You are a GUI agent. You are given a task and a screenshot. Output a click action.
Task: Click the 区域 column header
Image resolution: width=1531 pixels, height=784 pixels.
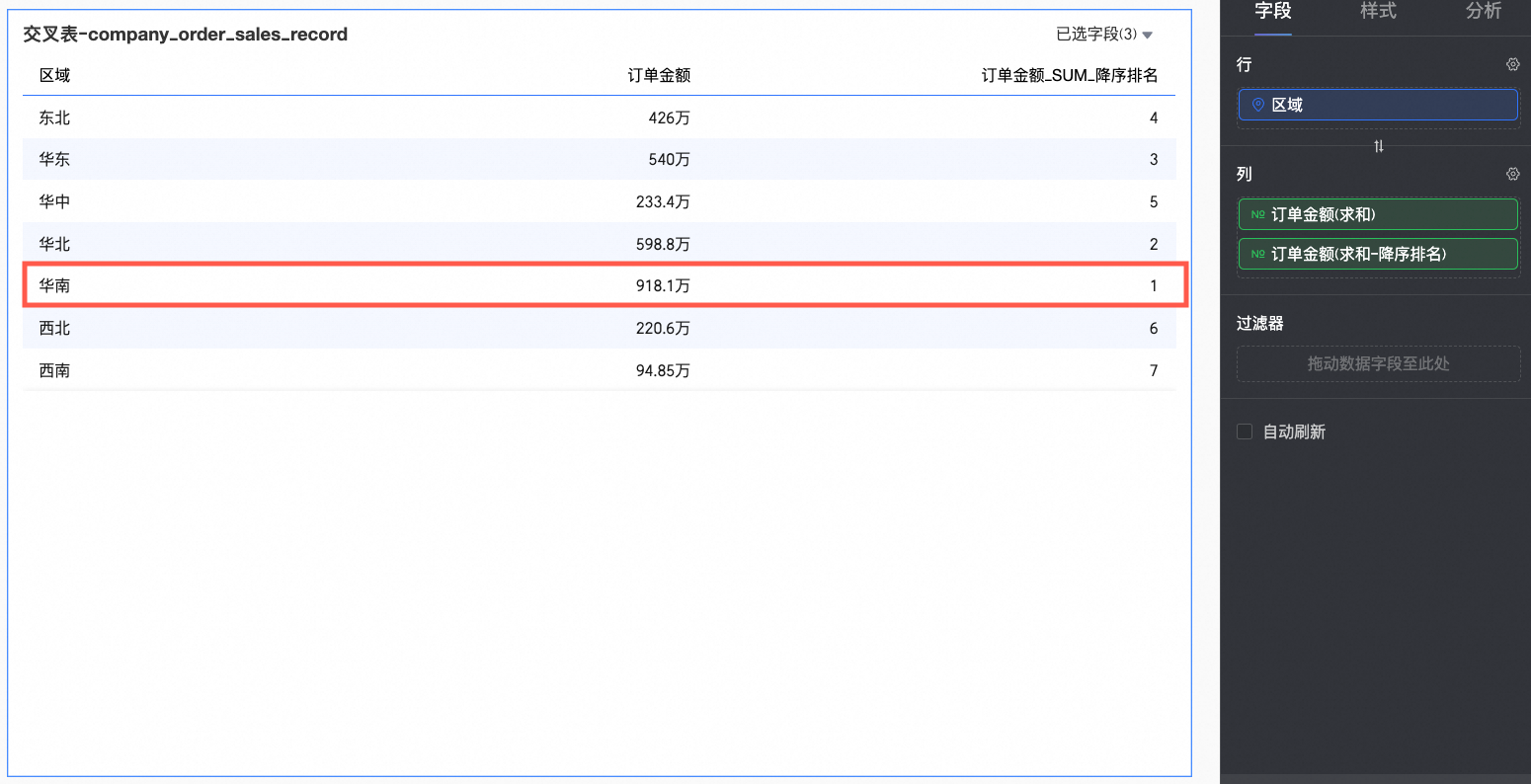click(54, 75)
